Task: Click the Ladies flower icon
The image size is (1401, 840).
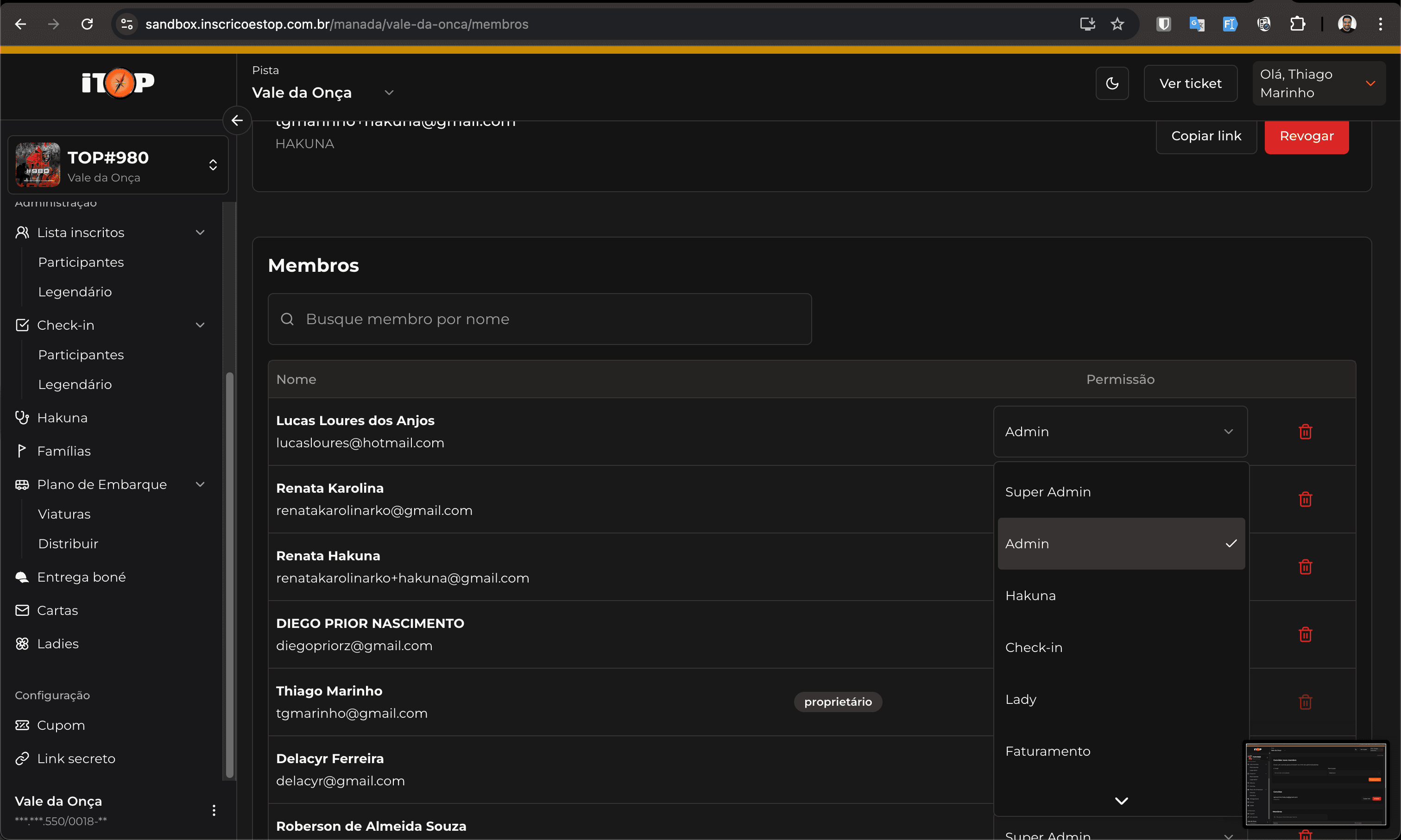Action: pyautogui.click(x=22, y=644)
